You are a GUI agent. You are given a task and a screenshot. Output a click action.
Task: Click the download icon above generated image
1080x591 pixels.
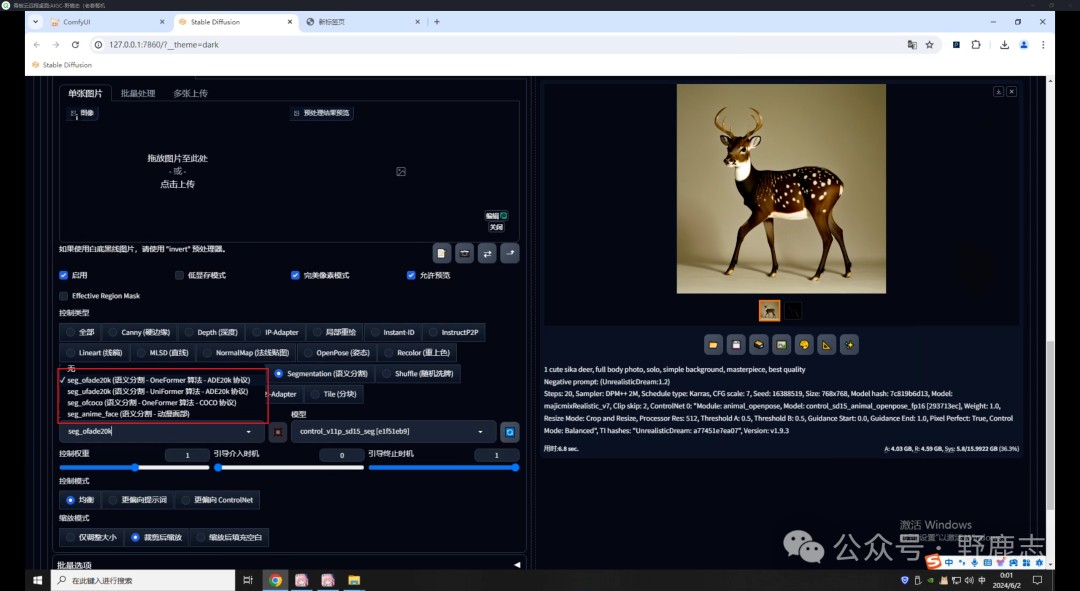tap(998, 92)
